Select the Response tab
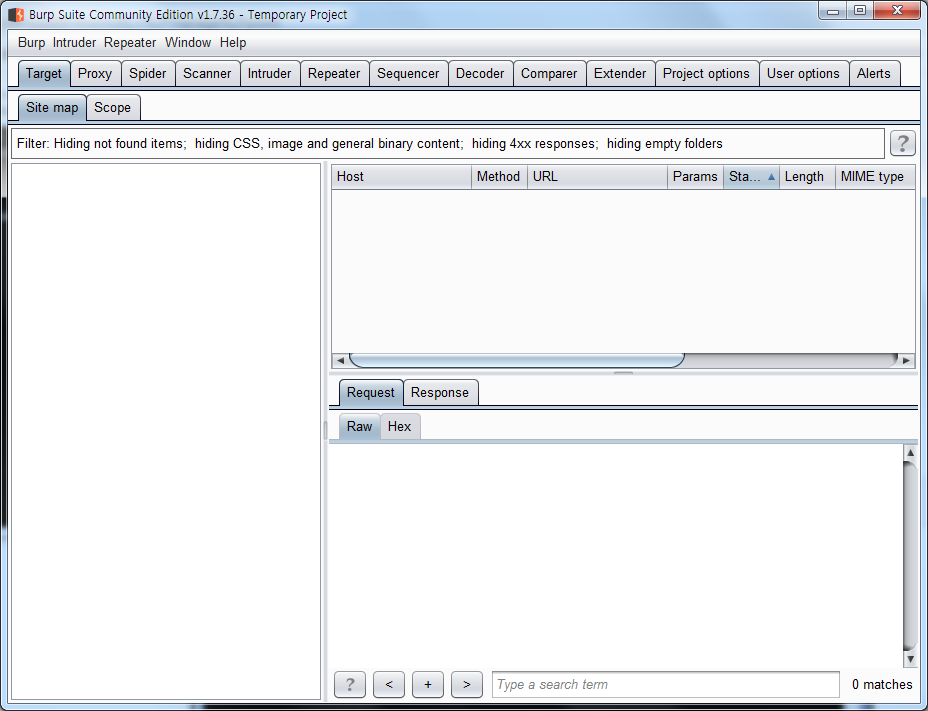The image size is (928, 711). (440, 393)
